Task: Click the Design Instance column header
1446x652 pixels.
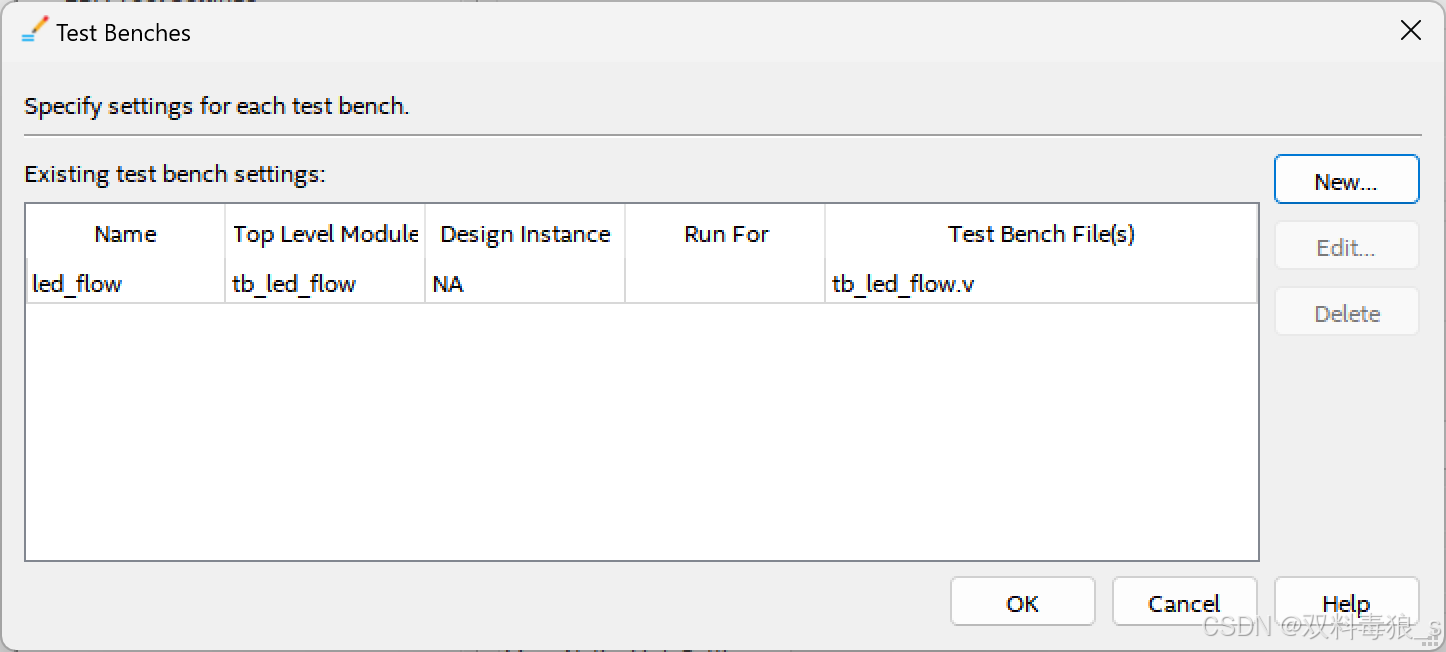Action: (525, 234)
